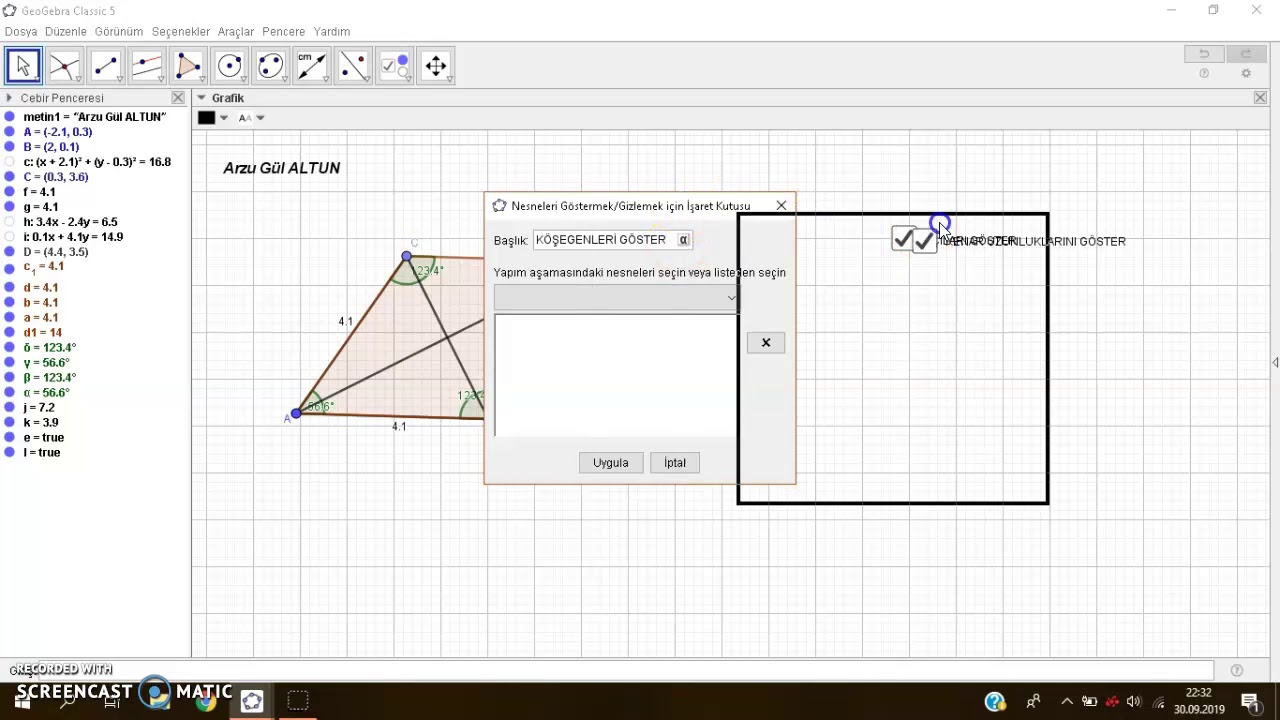Show hidden tray icons chevron

click(x=1066, y=702)
